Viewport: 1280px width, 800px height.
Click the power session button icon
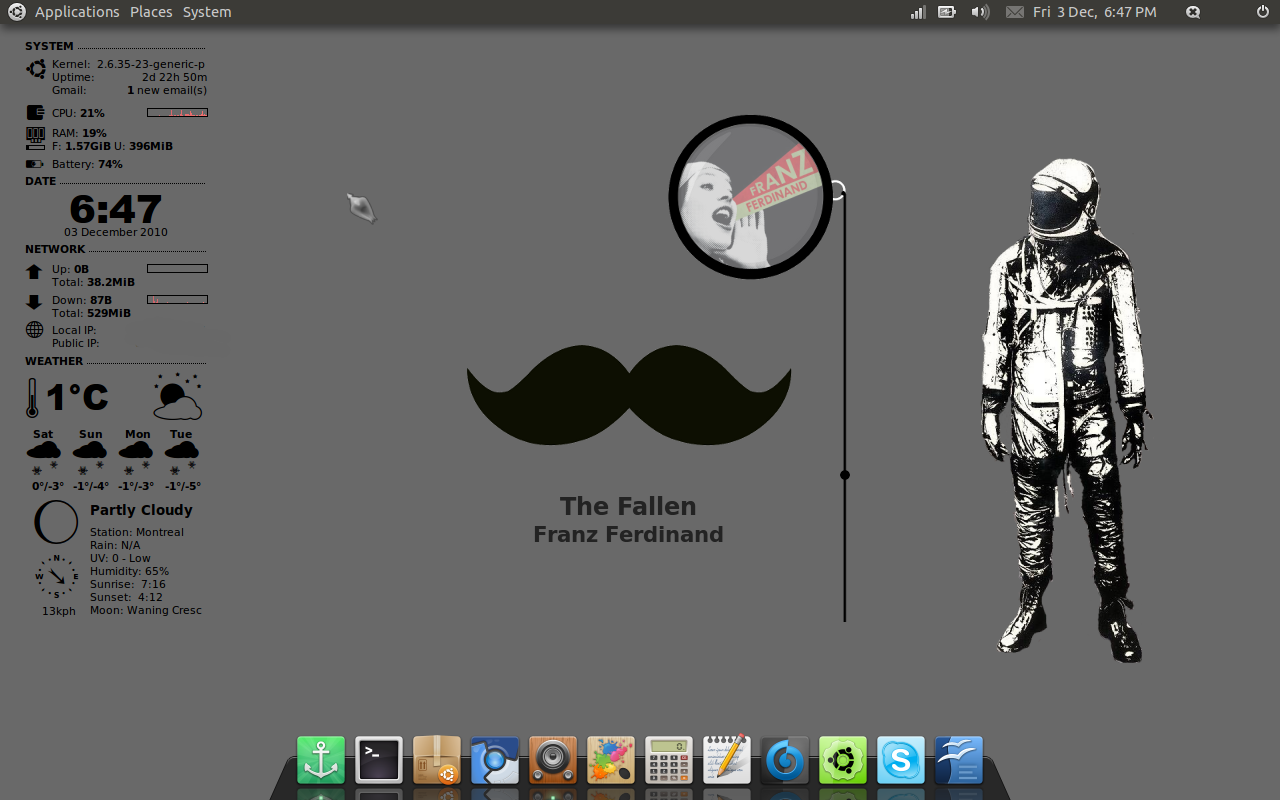(1262, 12)
